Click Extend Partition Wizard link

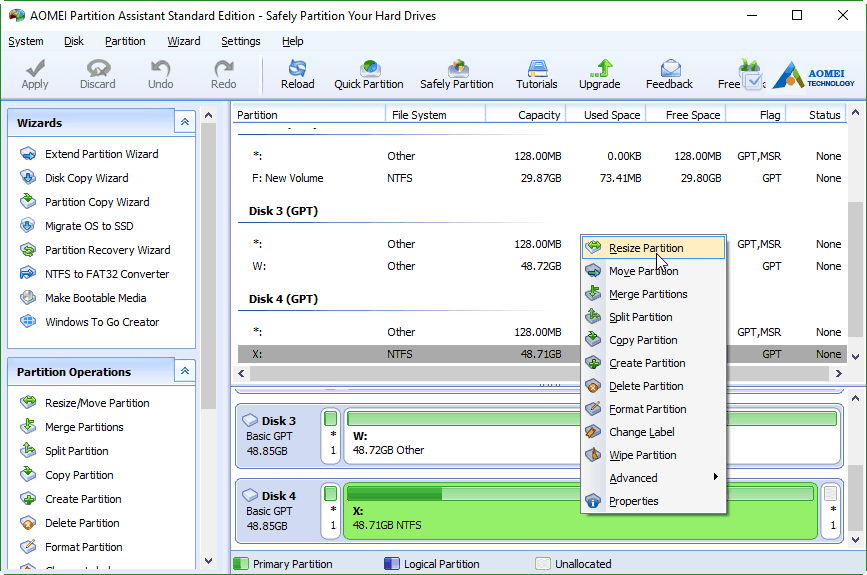(x=101, y=154)
